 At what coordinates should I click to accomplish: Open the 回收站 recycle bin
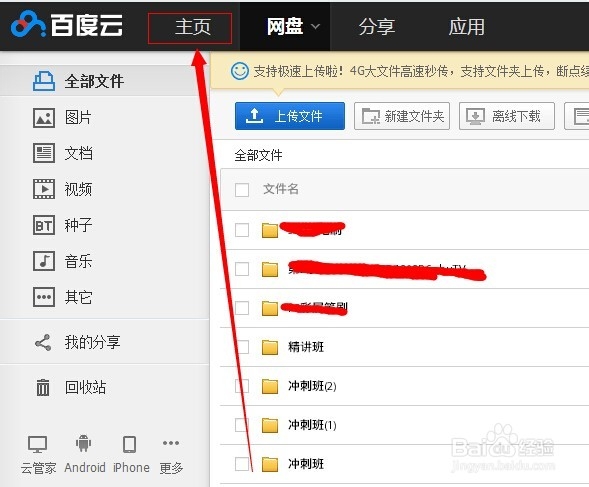[85, 387]
